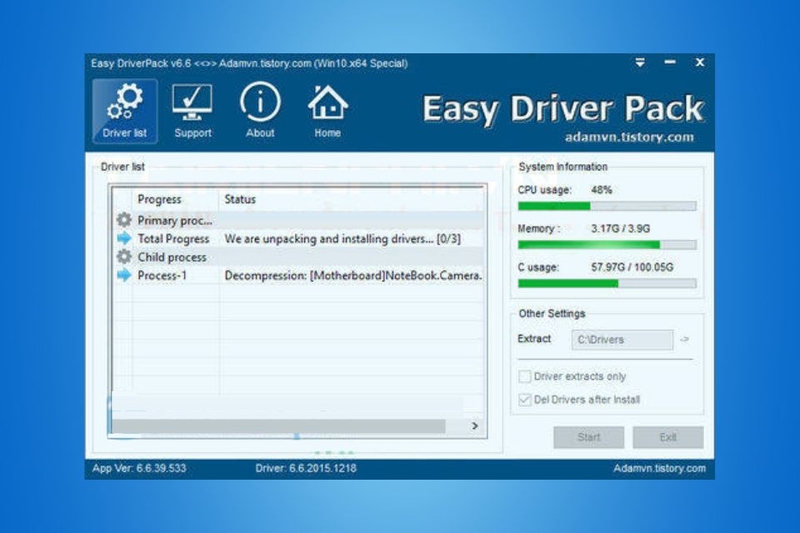
Task: Click Driver: 6.6.2015.1218 text
Action: click(x=306, y=468)
